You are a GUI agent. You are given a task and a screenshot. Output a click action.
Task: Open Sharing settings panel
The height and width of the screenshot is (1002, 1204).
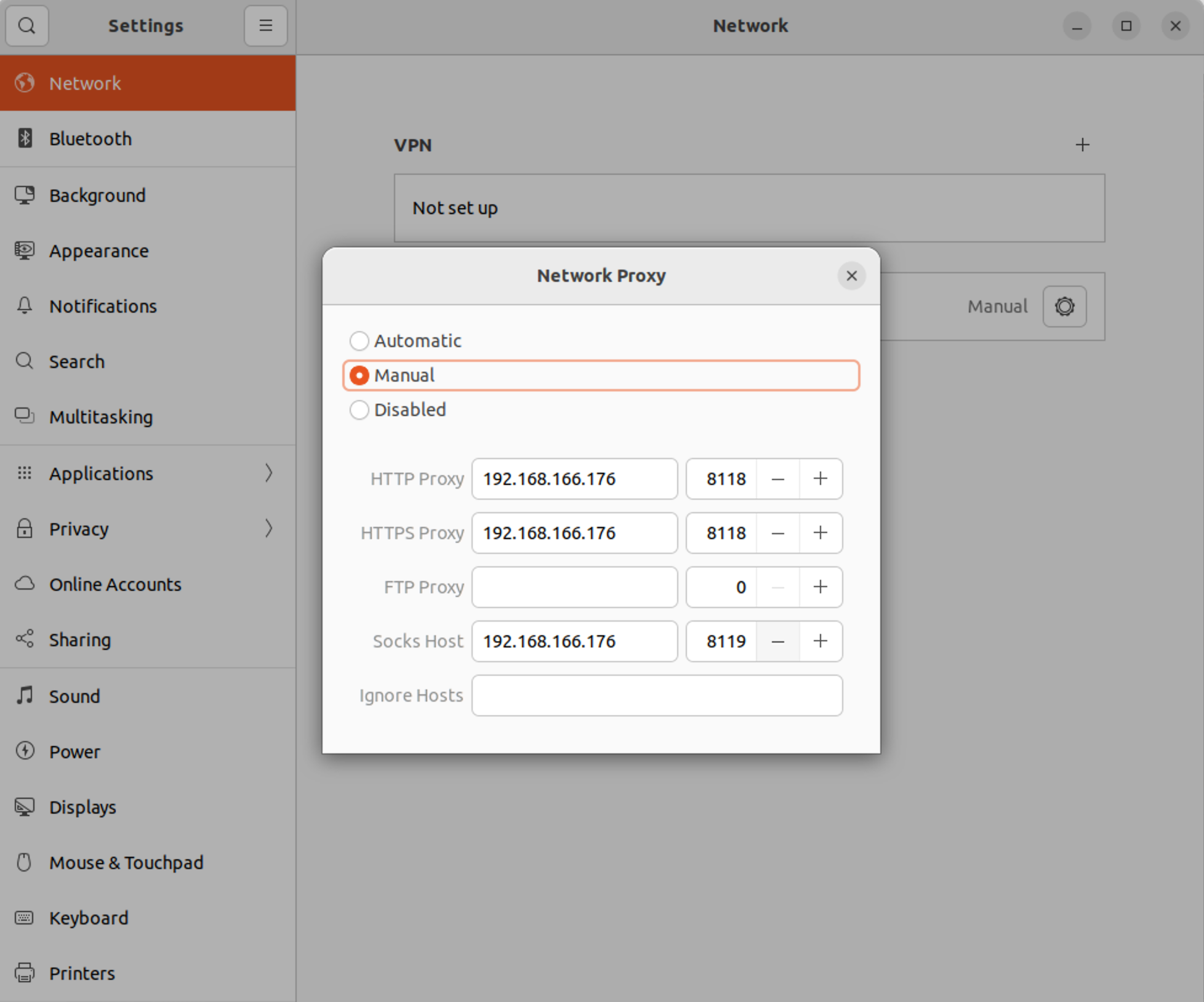point(148,639)
